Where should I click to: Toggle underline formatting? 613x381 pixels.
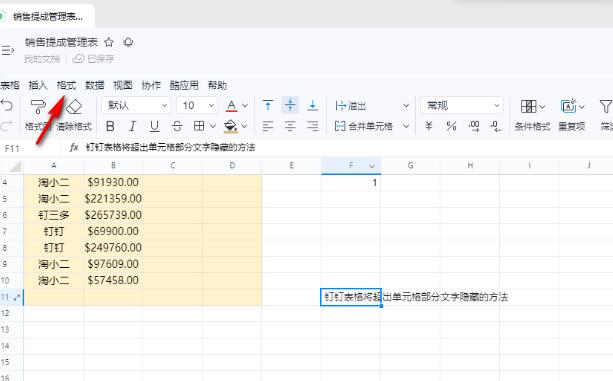(x=154, y=126)
